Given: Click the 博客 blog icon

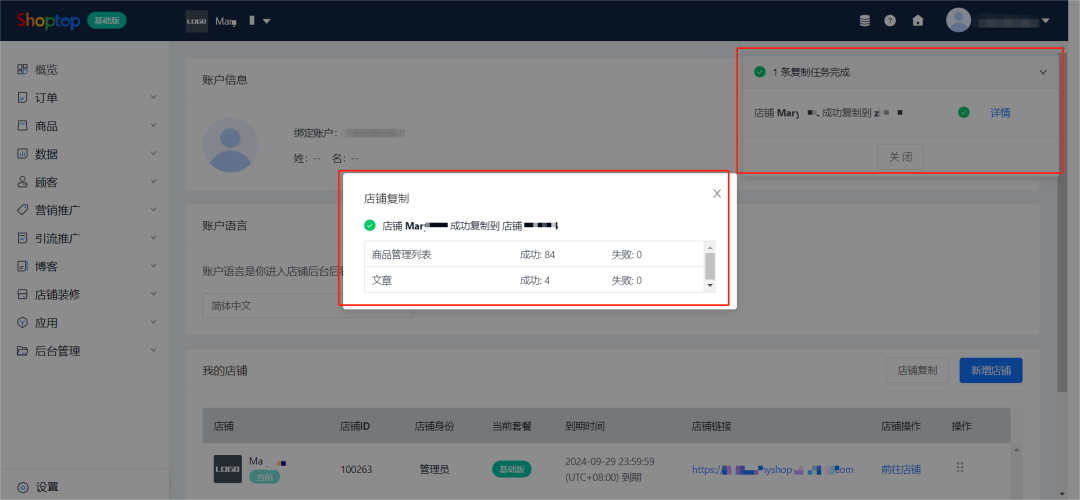Looking at the screenshot, I should pos(22,266).
